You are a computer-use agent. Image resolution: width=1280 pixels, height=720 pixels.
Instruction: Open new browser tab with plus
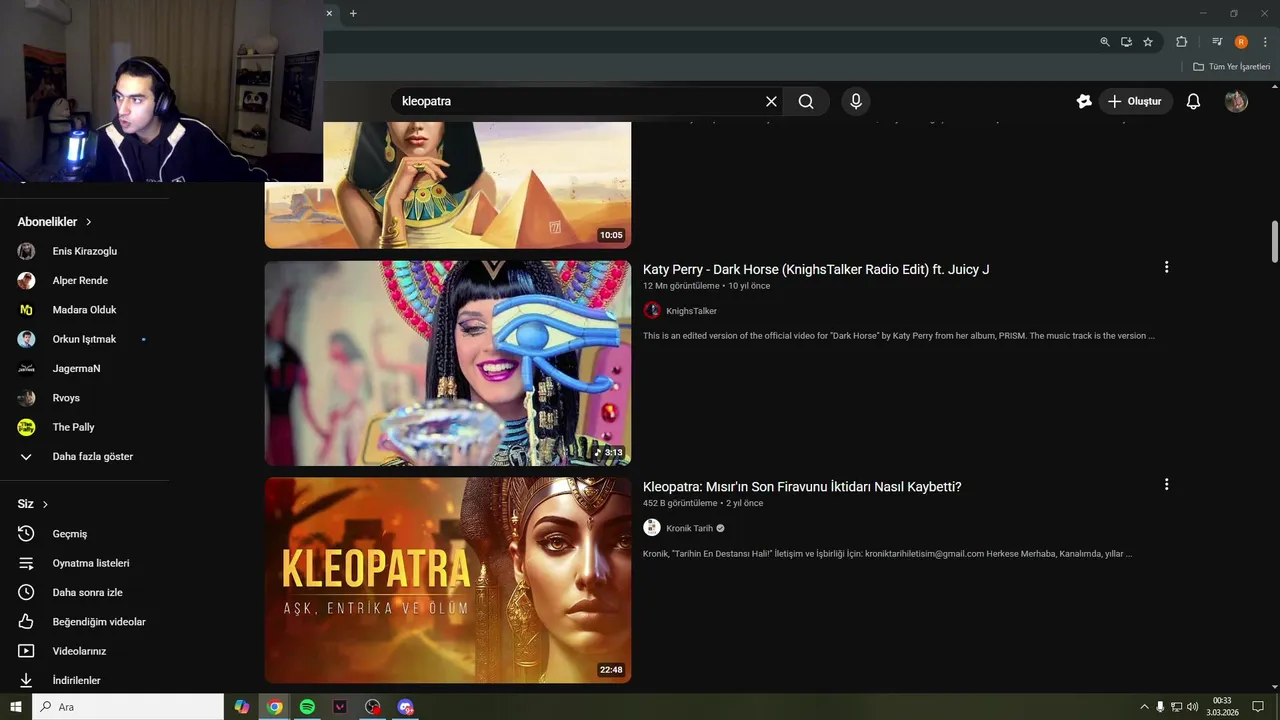point(353,13)
